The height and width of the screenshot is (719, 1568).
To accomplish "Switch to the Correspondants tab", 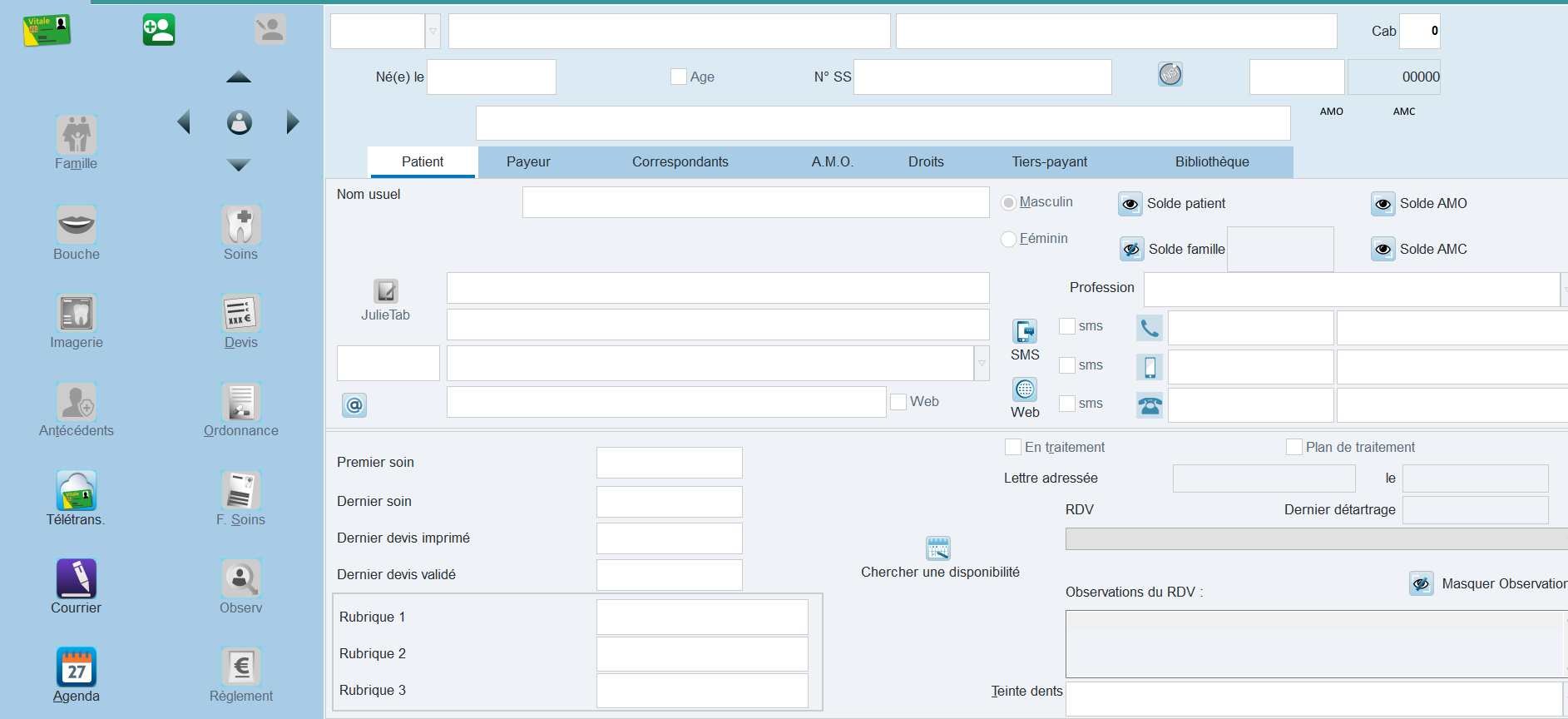I will pyautogui.click(x=680, y=162).
